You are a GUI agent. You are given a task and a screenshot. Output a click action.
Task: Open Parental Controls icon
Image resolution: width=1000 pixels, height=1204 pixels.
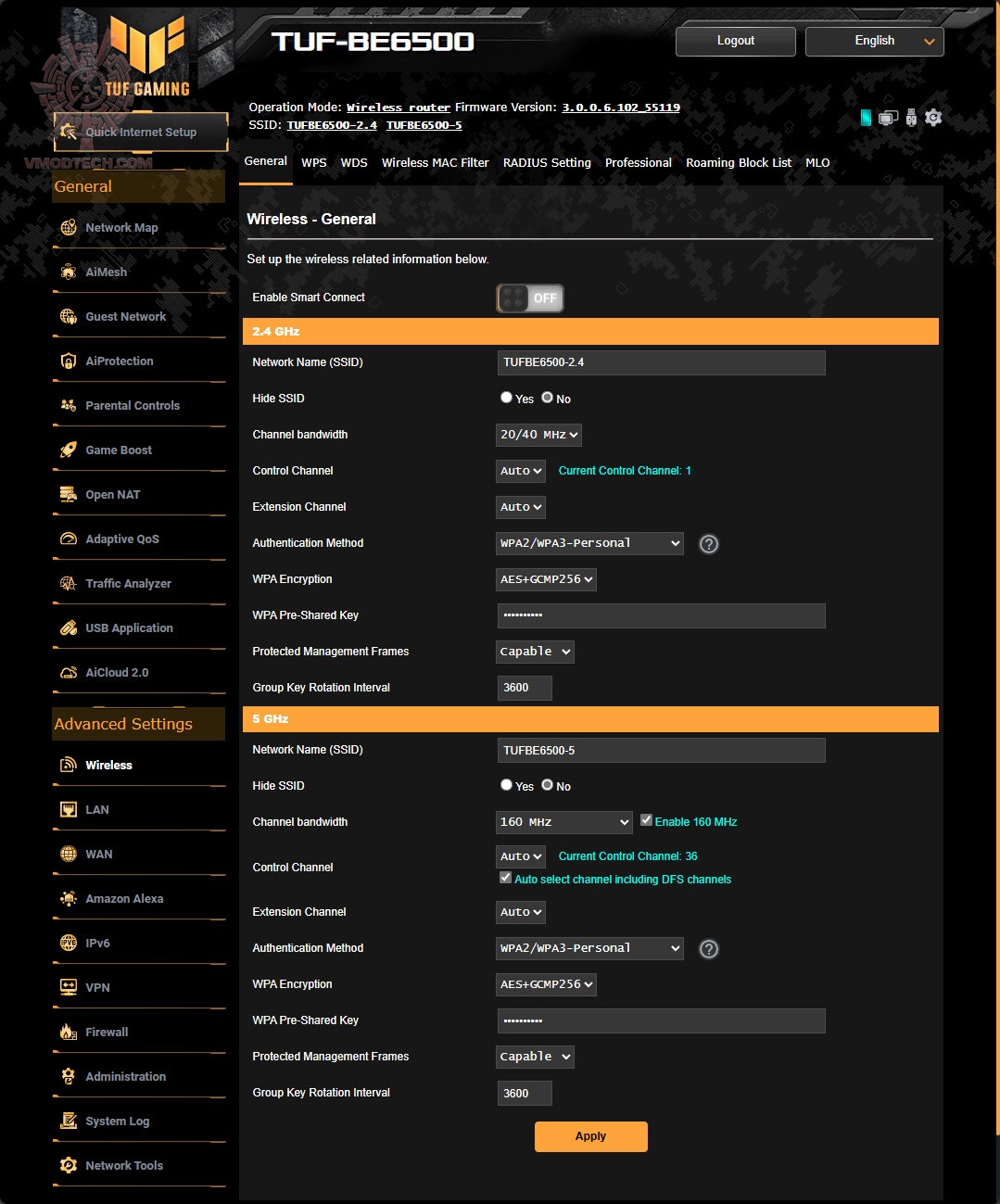[69, 405]
